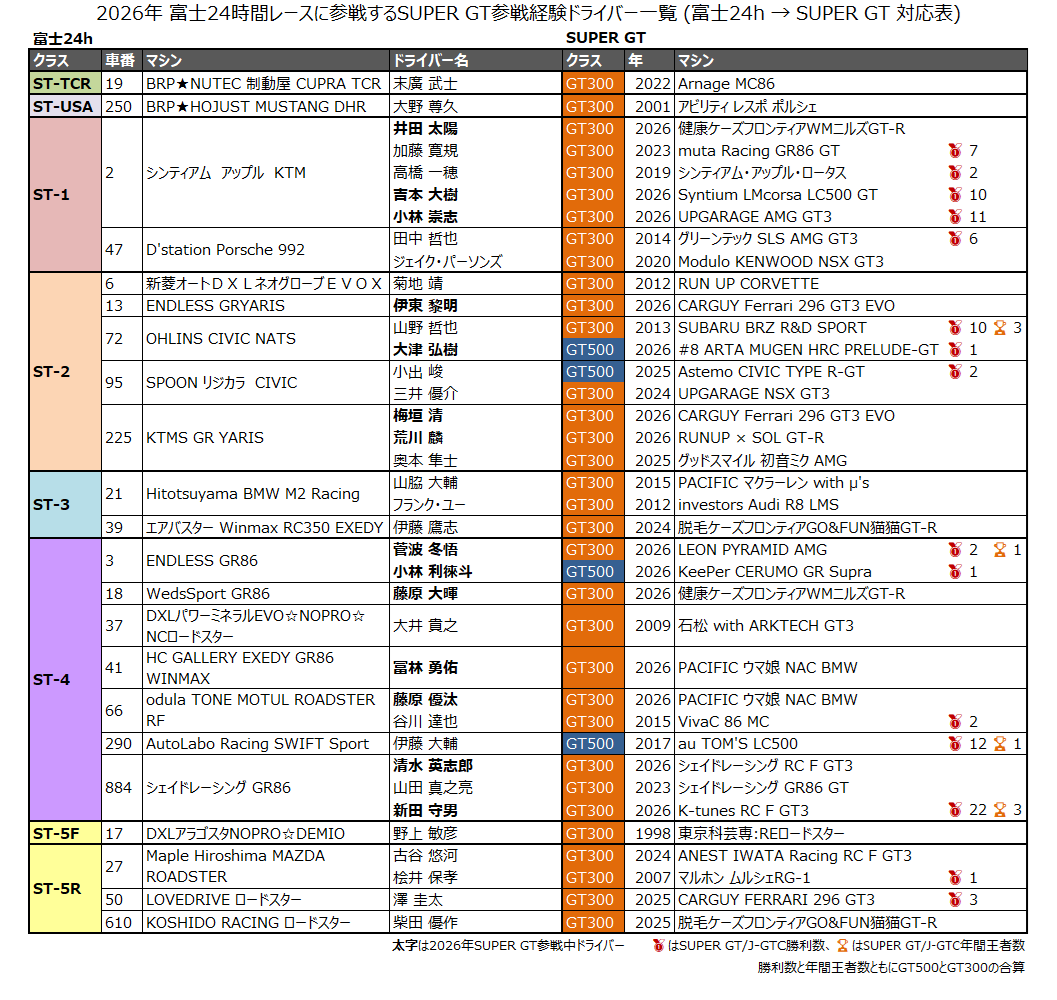Click machine name BRP★NUTEC 制動屋 CUPRA TCR
The width and height of the screenshot is (1057, 1000).
[x=264, y=84]
